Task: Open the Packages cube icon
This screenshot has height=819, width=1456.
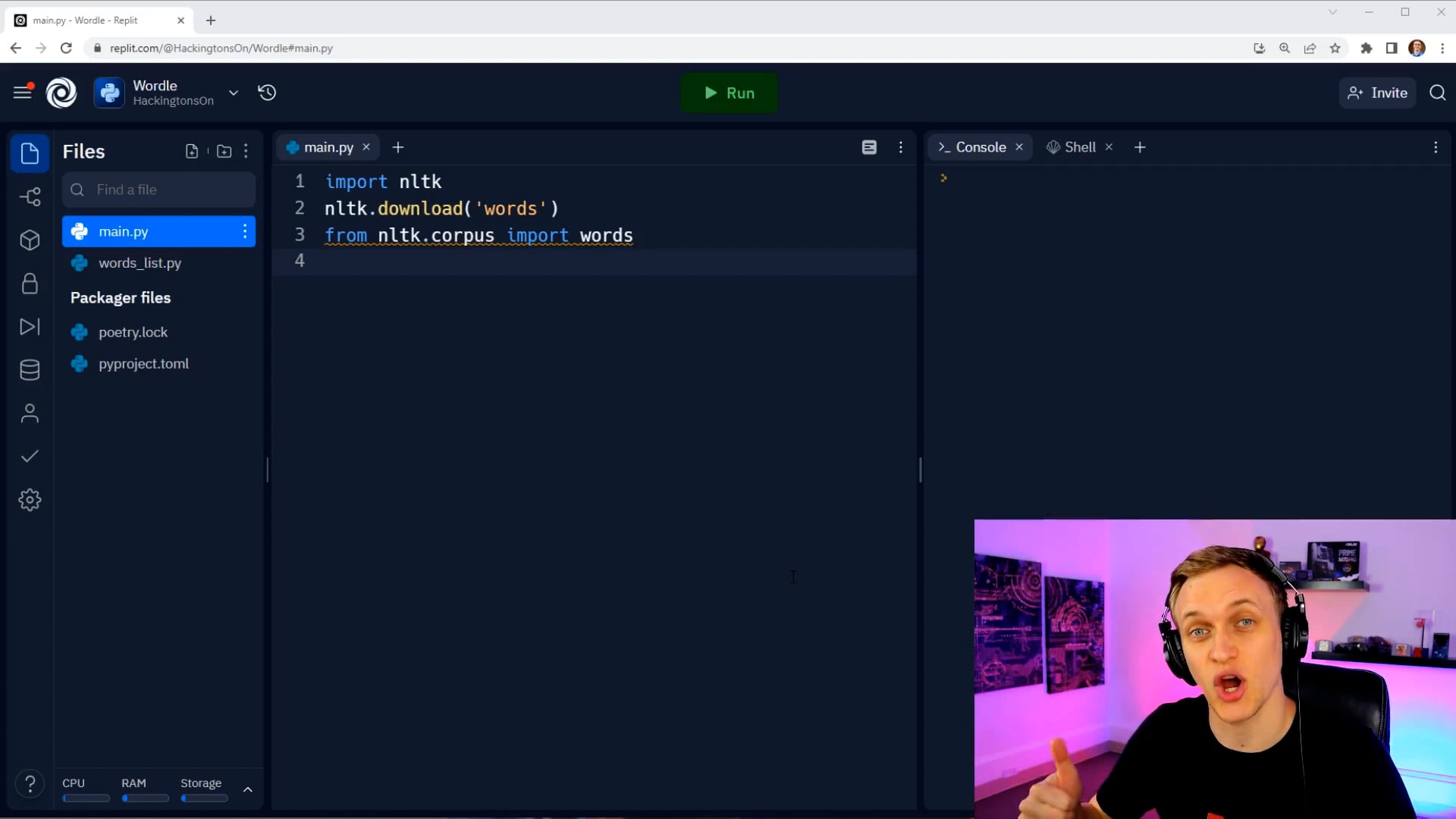Action: 30,240
